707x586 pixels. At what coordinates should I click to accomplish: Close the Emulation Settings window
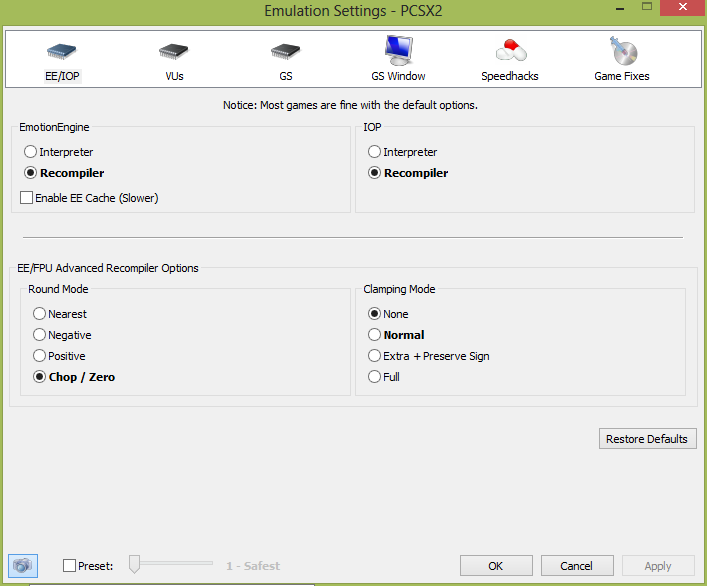[683, 7]
